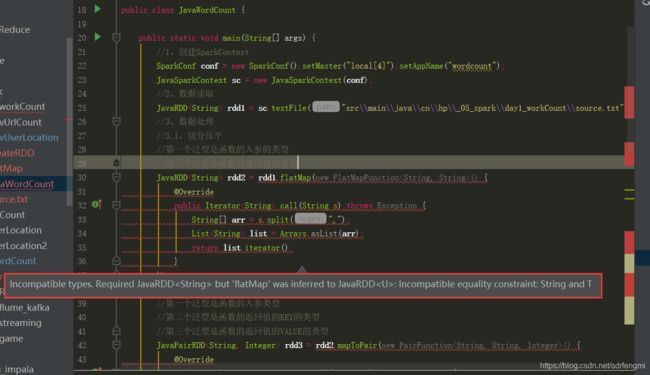The width and height of the screenshot is (650, 375).
Task: Open game module in project tree
Action: 12,339
